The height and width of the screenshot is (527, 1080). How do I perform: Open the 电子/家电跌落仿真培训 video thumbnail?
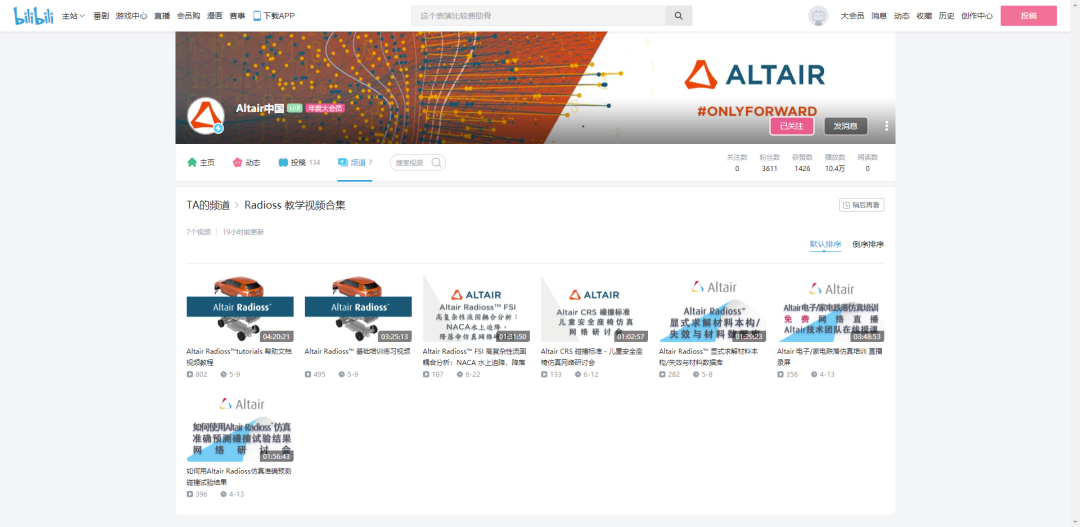coord(831,309)
